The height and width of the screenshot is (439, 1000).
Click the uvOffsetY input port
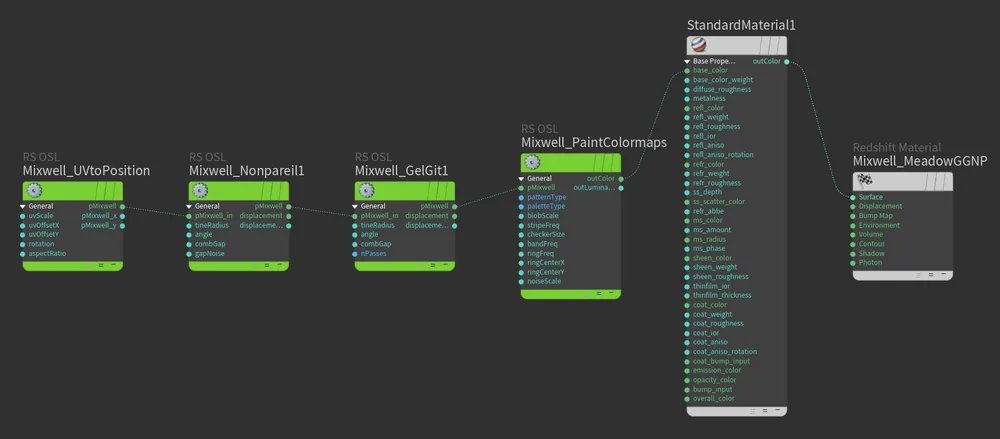tap(23, 235)
